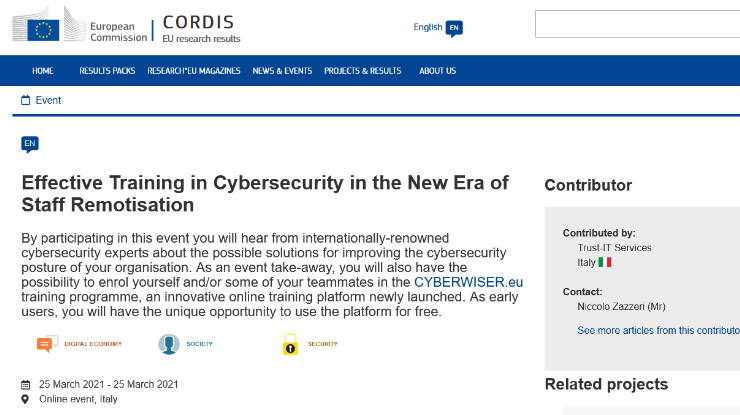This screenshot has height=415, width=740.
Task: Select the Security padlock icon
Action: click(x=290, y=344)
